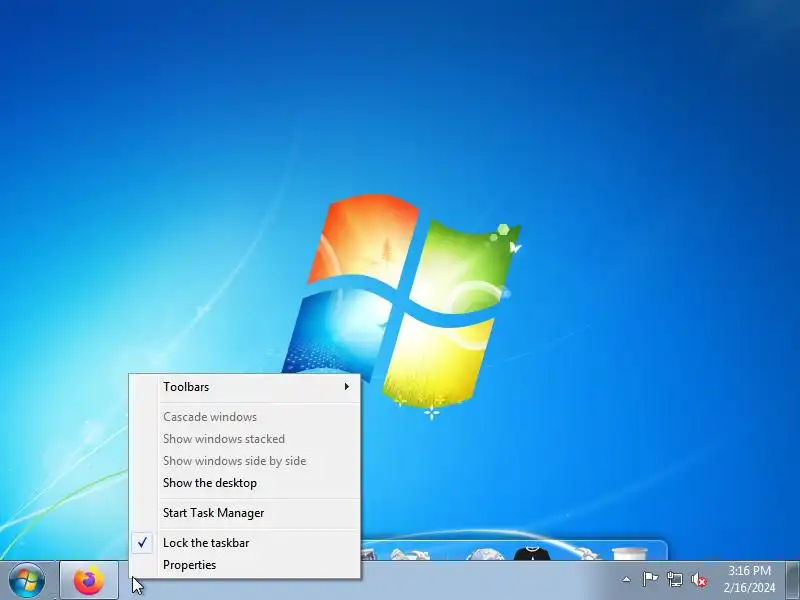
Task: Select Start Task Manager
Action: [245, 513]
